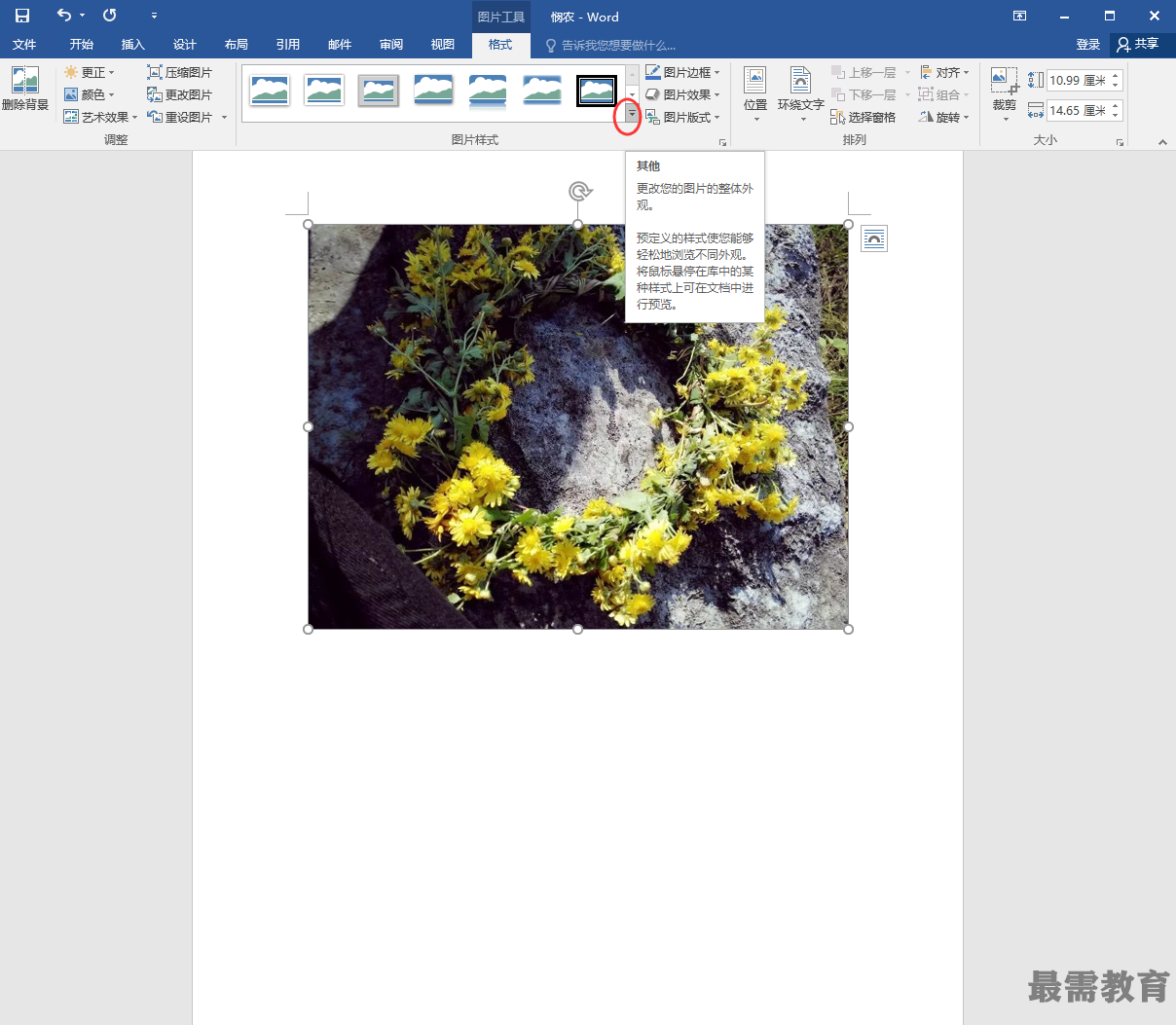Open the 旋转 rotate dropdown
The height and width of the screenshot is (1025, 1176).
pyautogui.click(x=944, y=117)
